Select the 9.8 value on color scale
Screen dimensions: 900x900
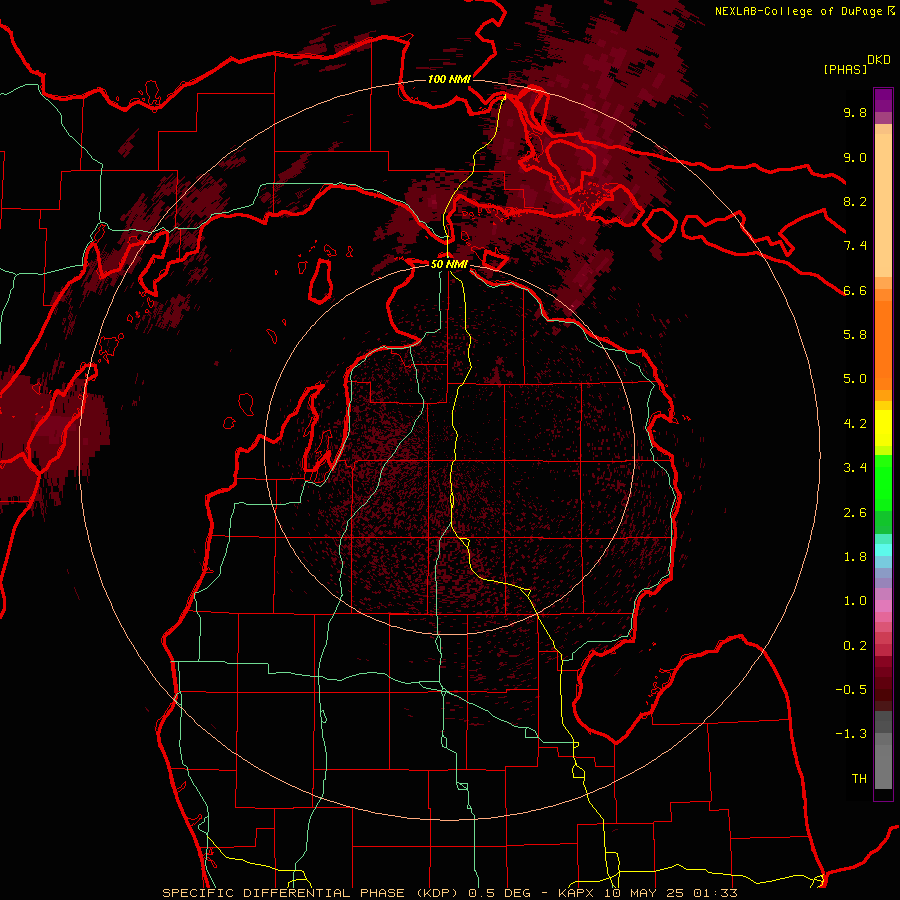coord(855,112)
